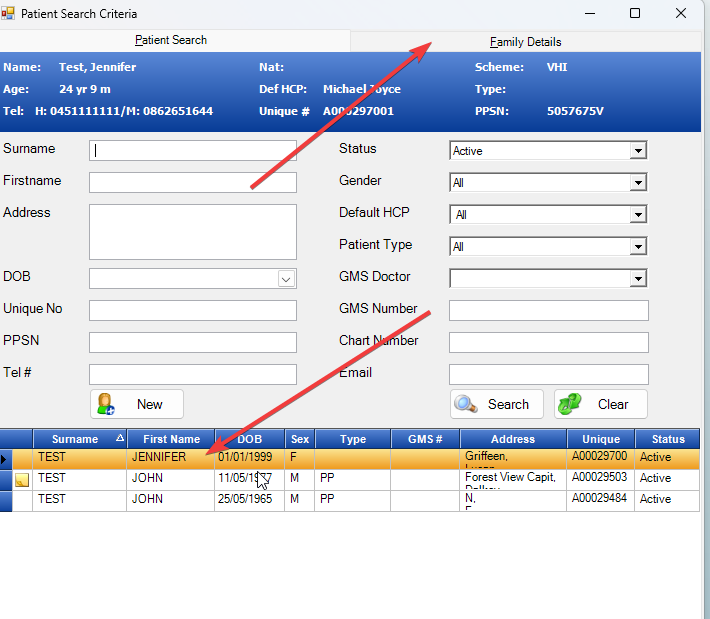Open the GMS Doctor dropdown
The width and height of the screenshot is (710, 619).
click(638, 279)
